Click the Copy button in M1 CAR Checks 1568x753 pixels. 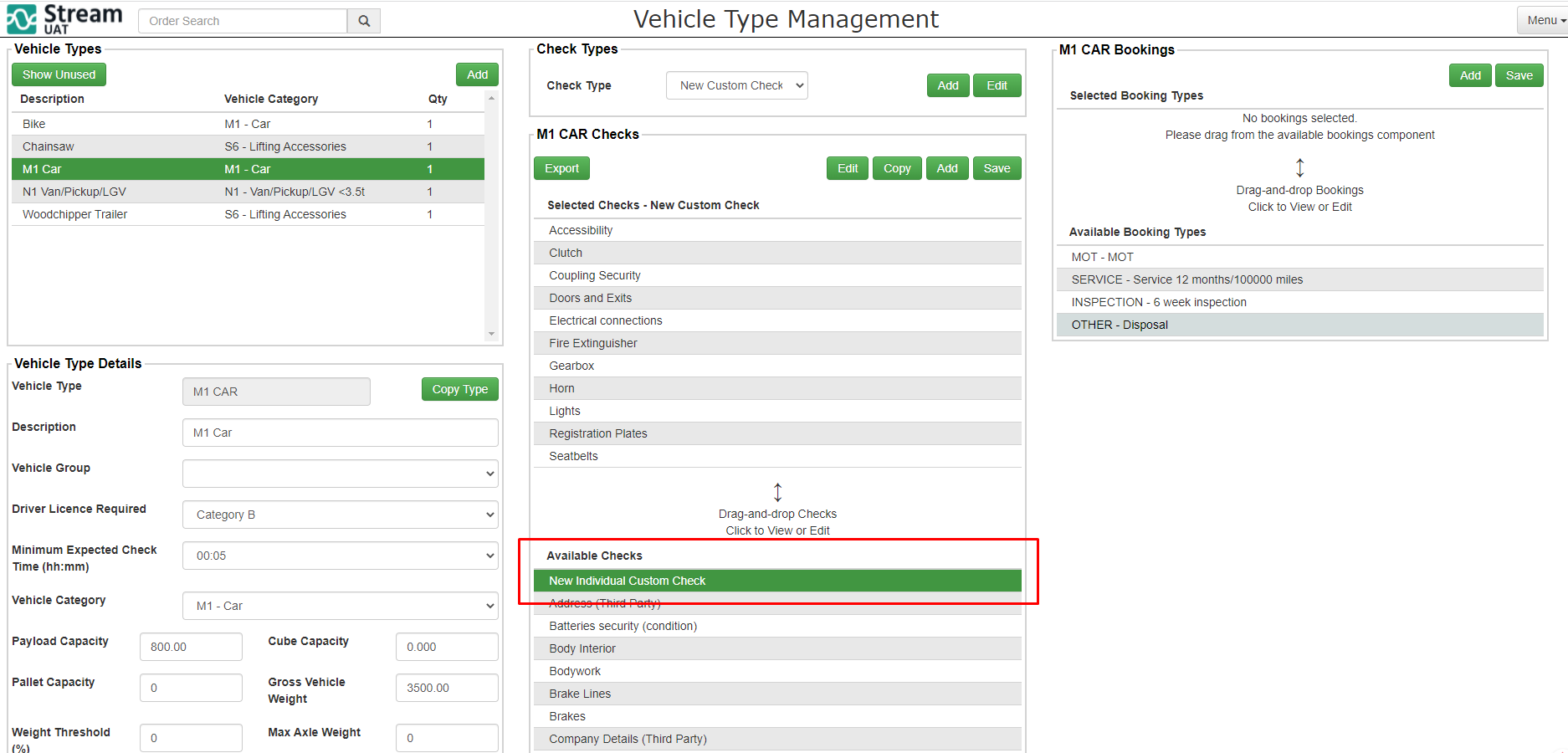point(896,167)
